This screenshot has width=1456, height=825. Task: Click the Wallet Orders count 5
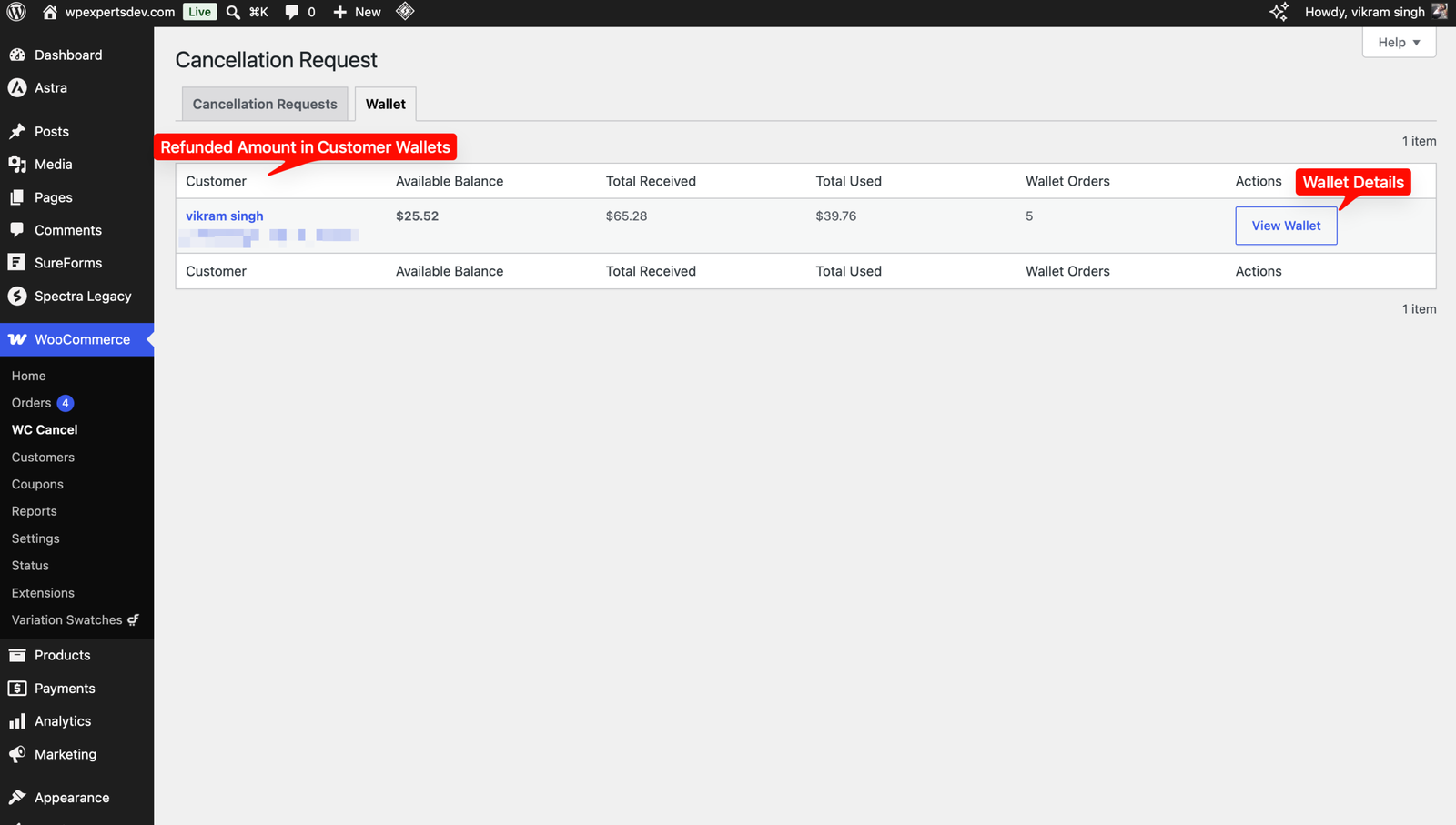[1029, 216]
